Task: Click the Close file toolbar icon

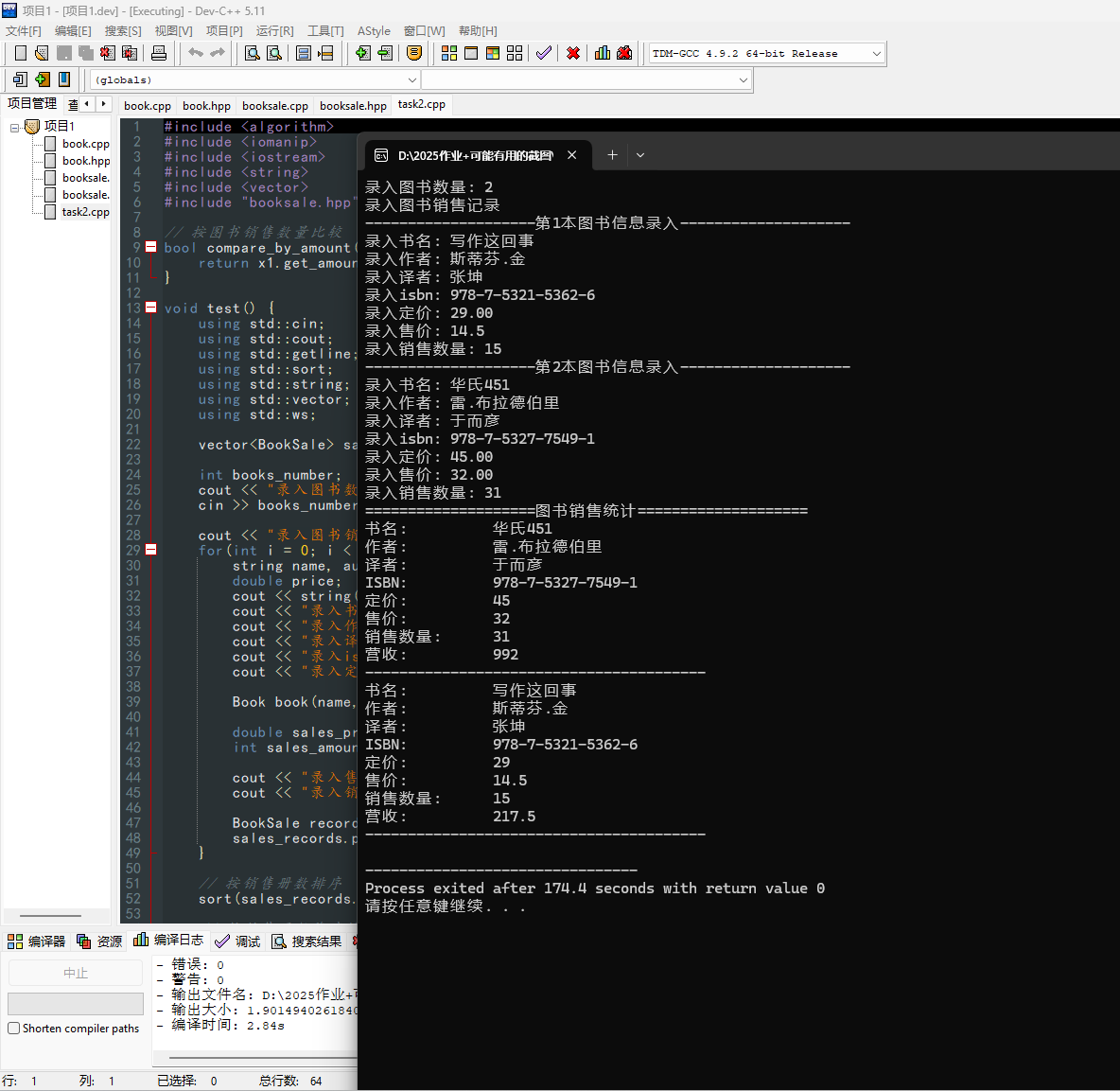Action: coord(107,53)
